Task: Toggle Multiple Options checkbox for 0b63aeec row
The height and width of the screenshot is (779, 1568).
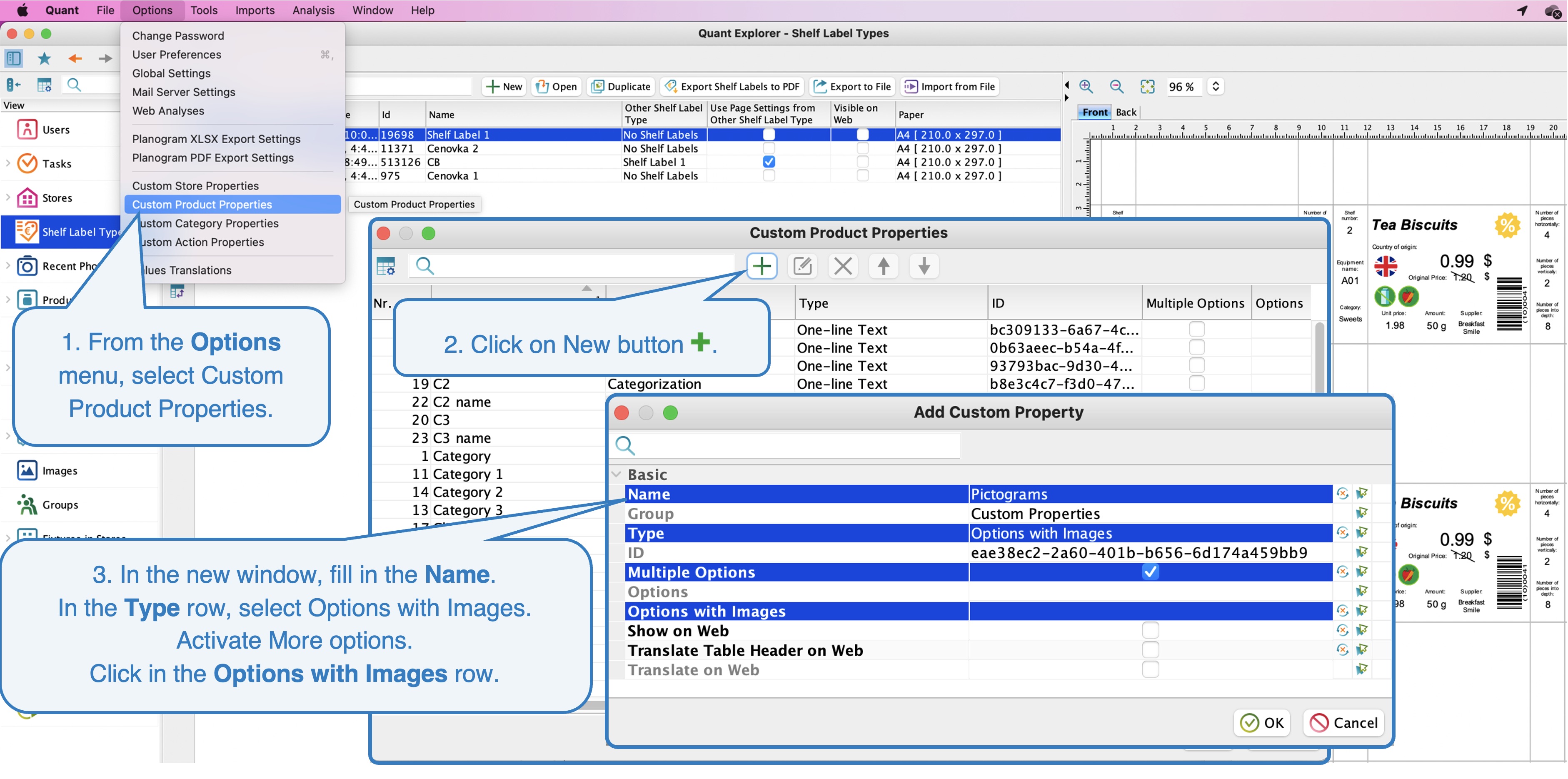Action: [1196, 347]
